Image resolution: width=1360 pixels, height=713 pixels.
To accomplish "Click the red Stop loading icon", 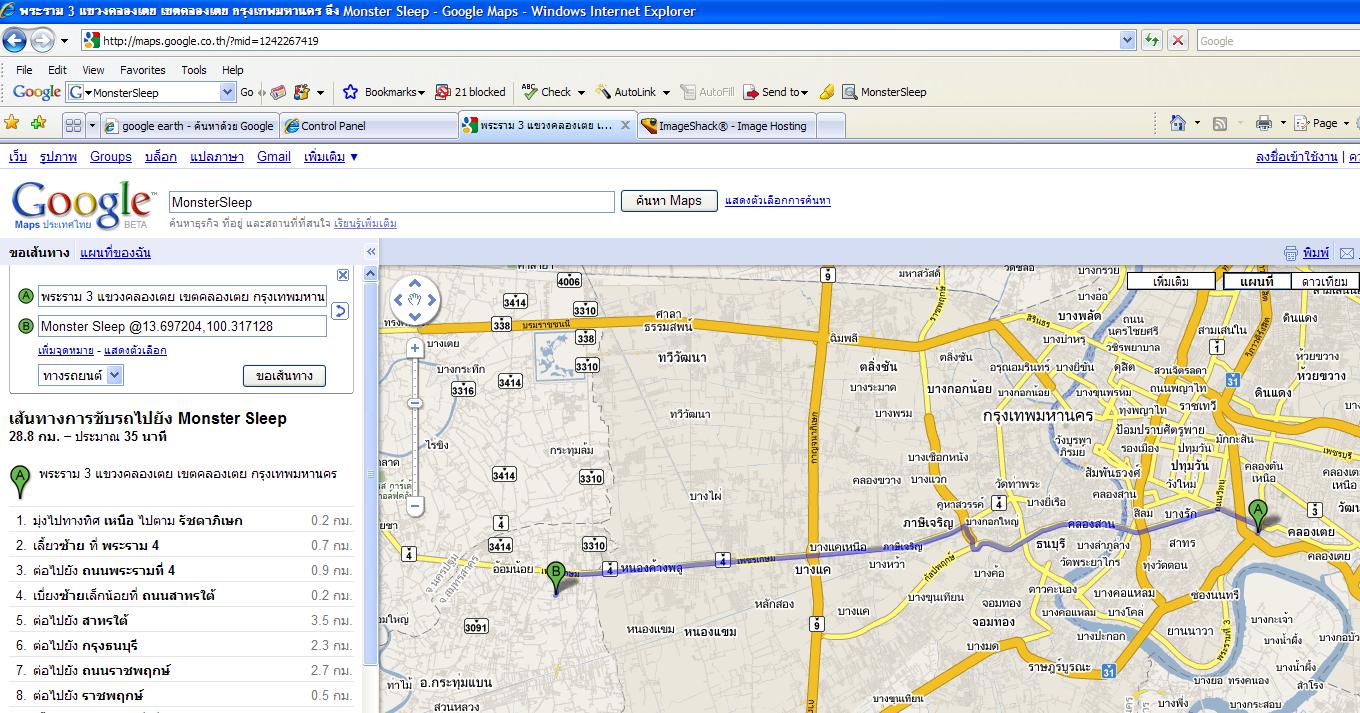I will 1178,41.
